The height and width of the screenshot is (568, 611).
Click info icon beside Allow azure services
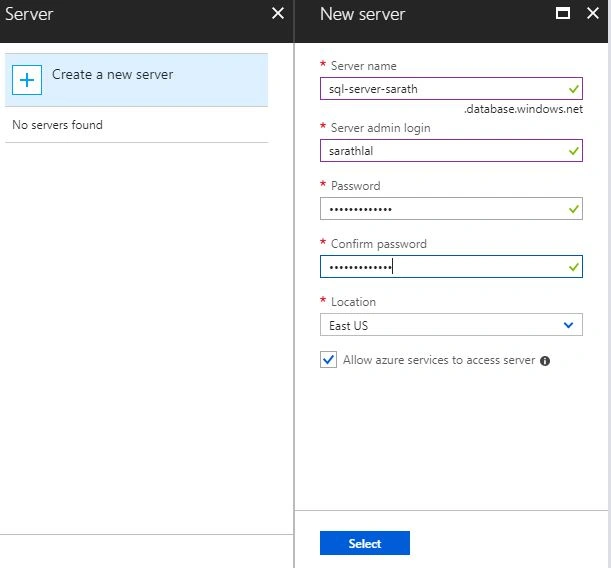(x=545, y=361)
